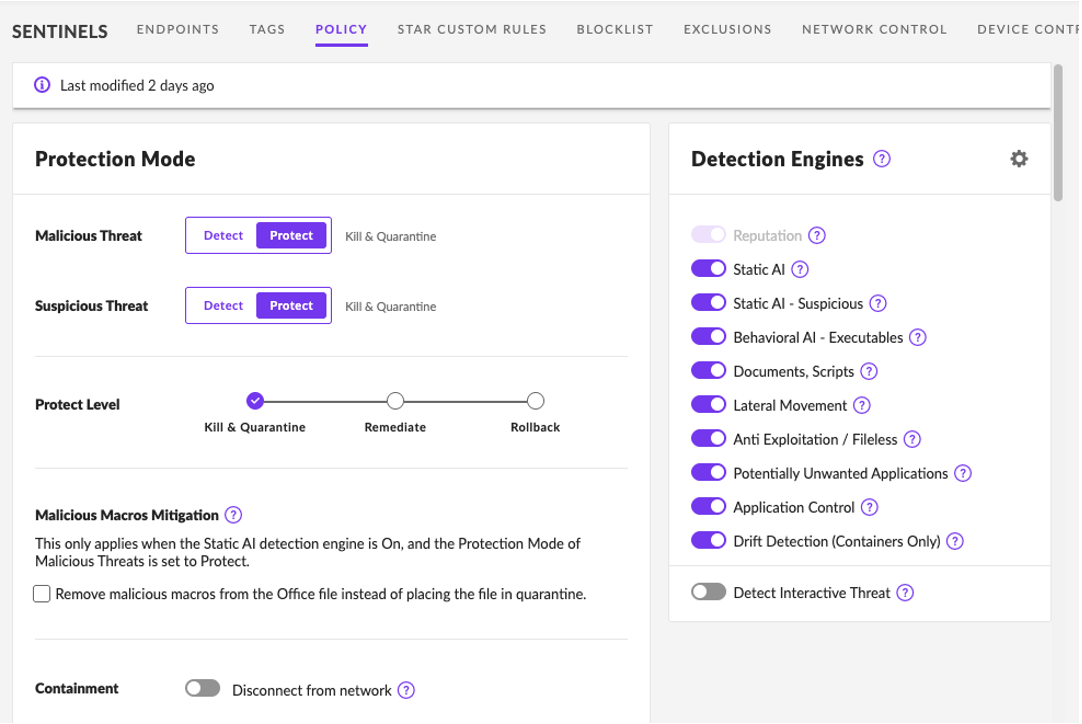Click help icon for Detect Interactive Threat
1082x724 pixels.
[905, 593]
